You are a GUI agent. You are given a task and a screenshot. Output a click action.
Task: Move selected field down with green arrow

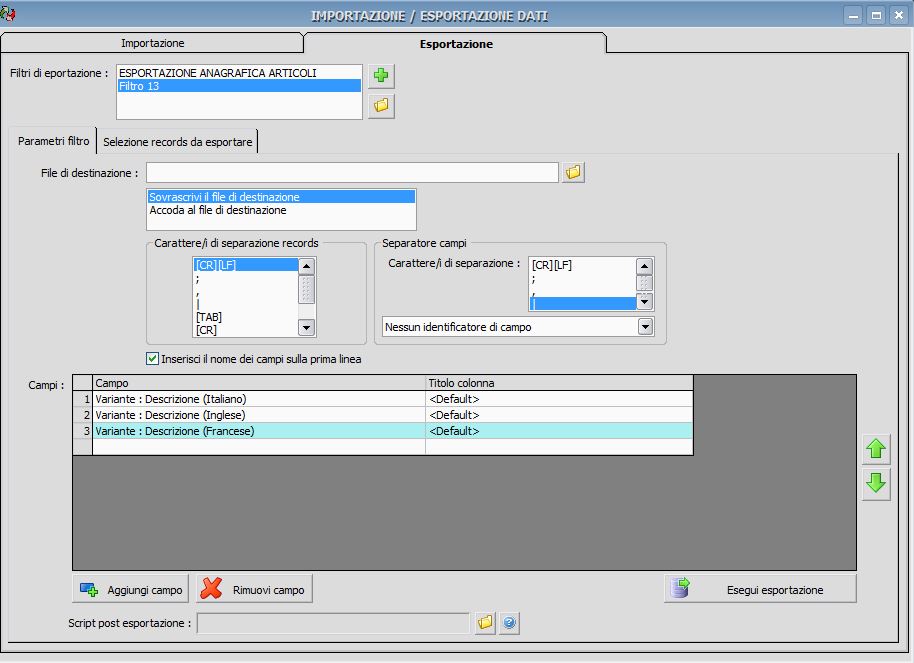[876, 483]
